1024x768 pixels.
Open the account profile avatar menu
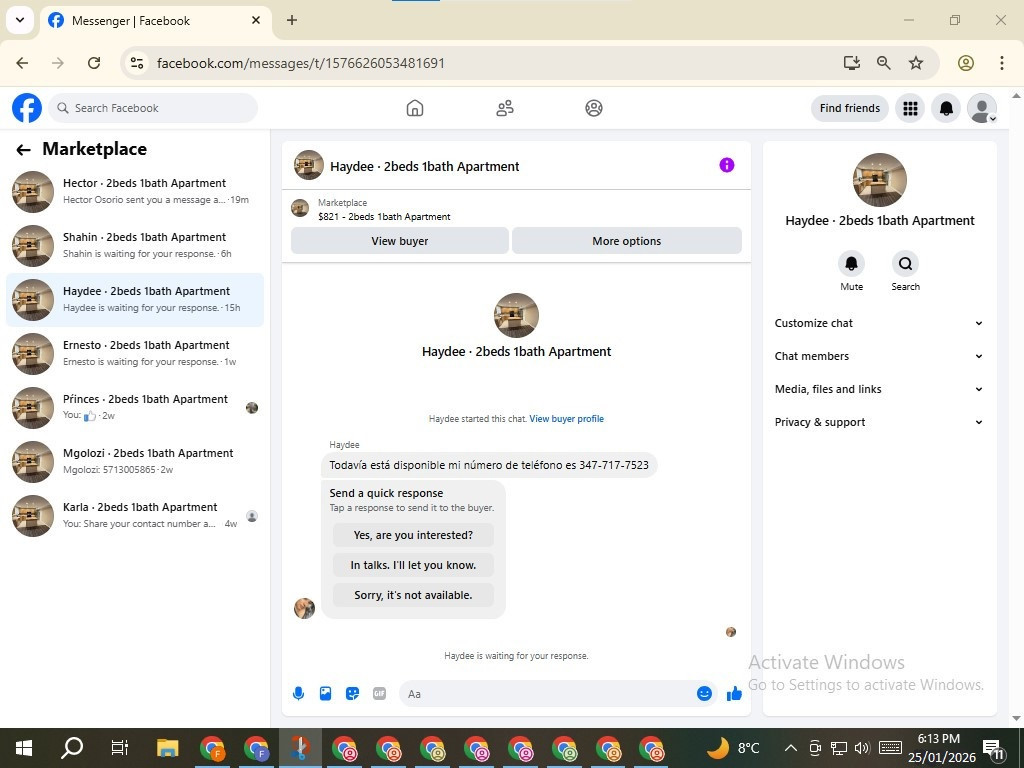[x=982, y=108]
